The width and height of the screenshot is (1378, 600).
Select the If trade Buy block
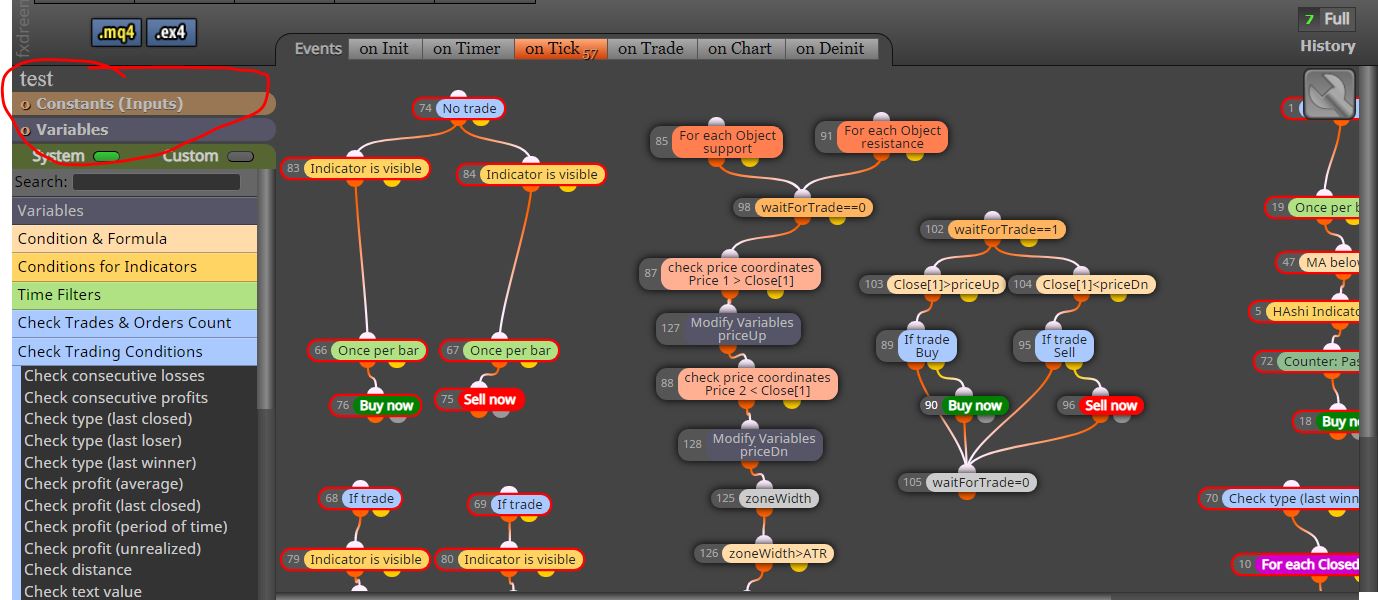click(916, 346)
